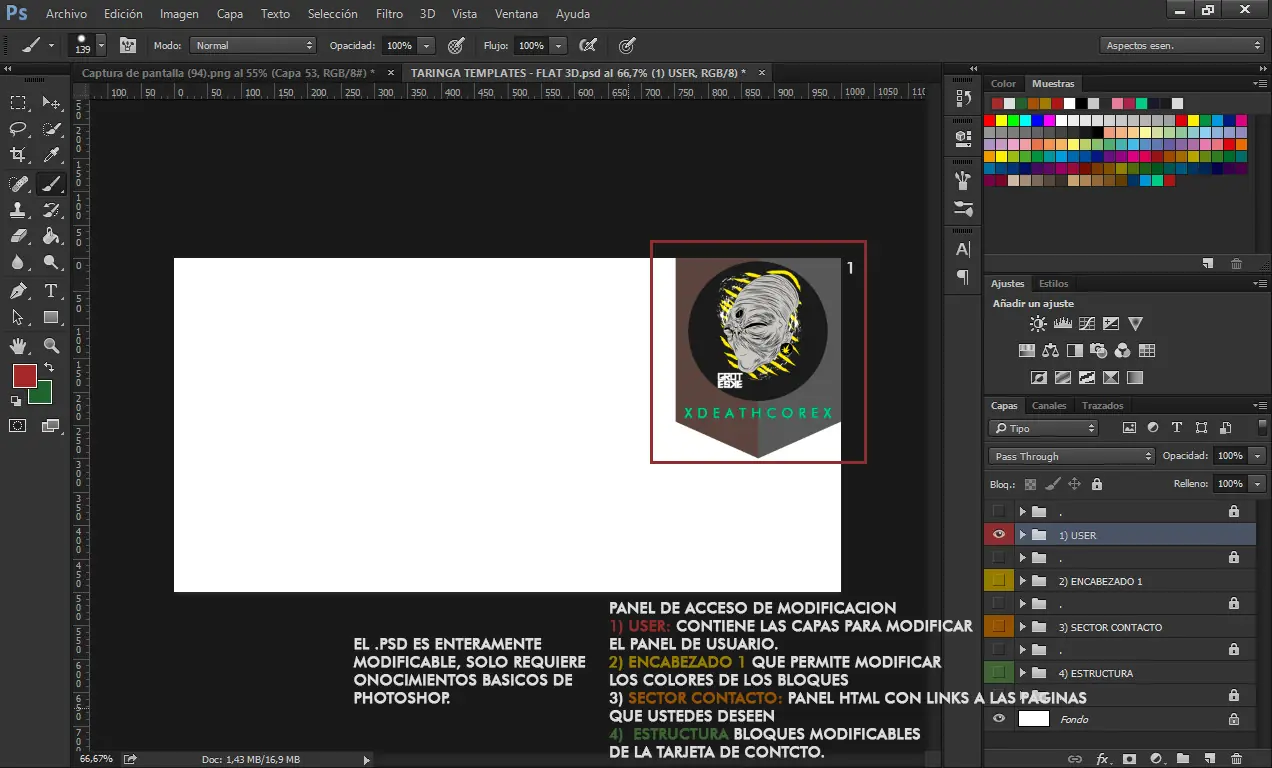Image resolution: width=1272 pixels, height=768 pixels.
Task: Select the Eyedropper tool
Action: 51,155
